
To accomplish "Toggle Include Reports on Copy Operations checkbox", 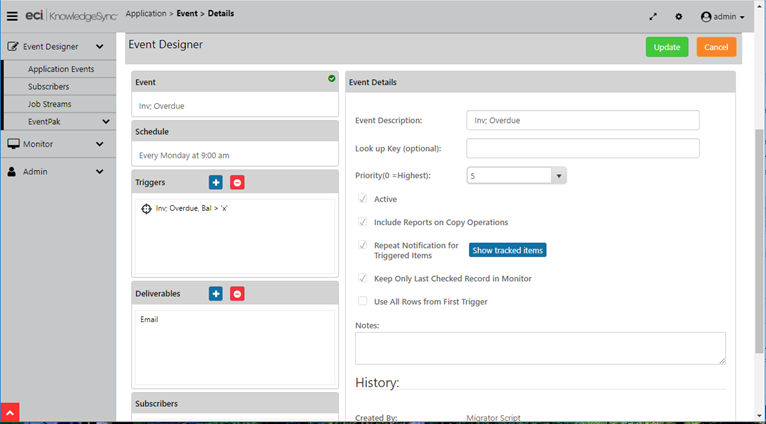I will click(x=362, y=222).
